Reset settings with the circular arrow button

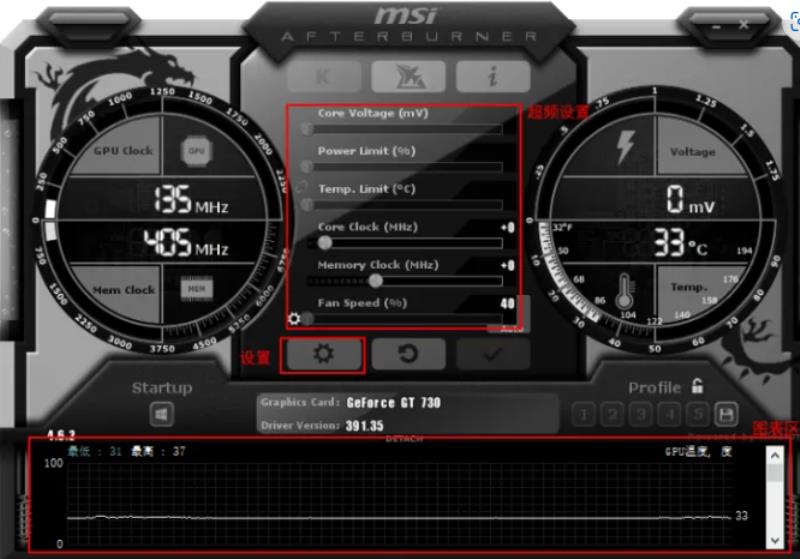(408, 354)
